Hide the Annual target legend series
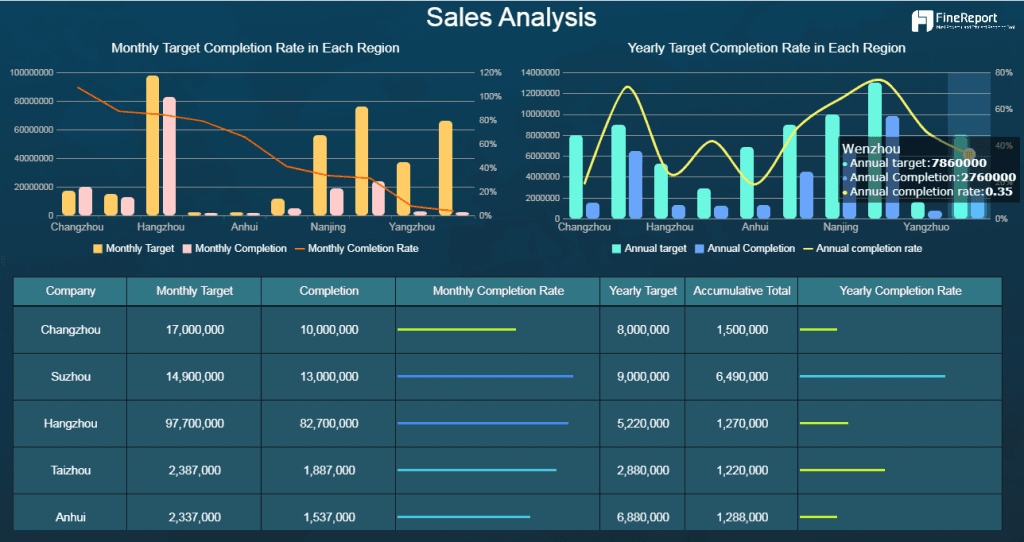 (x=649, y=249)
